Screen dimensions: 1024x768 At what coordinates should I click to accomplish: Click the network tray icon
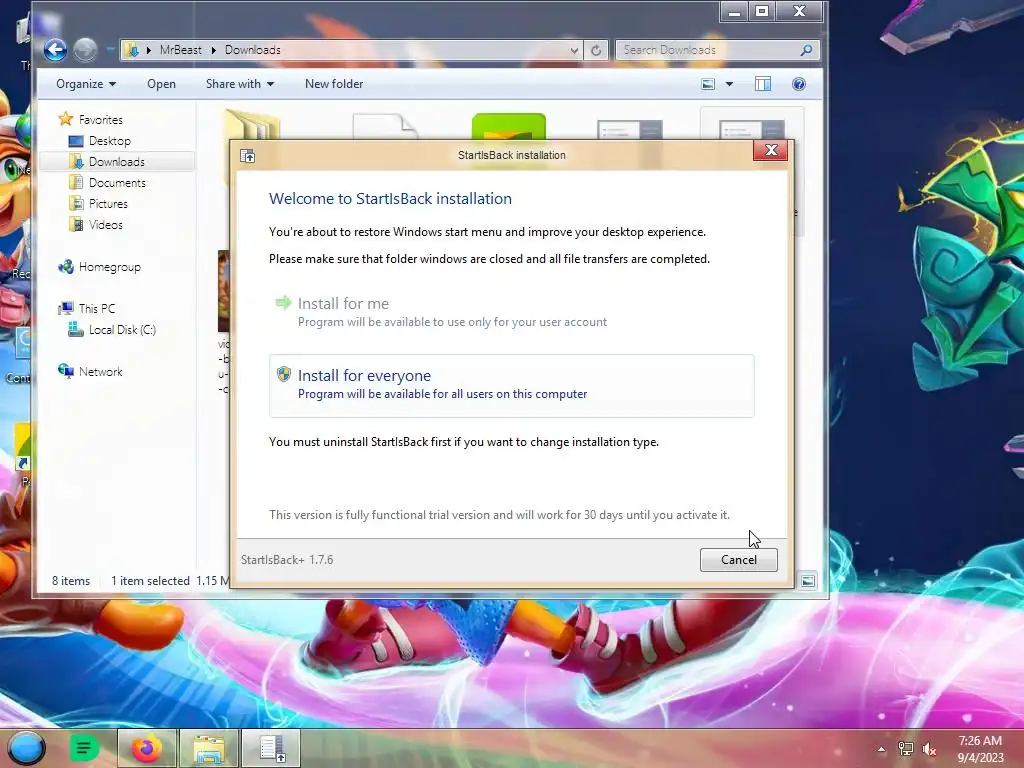pyautogui.click(x=906, y=749)
